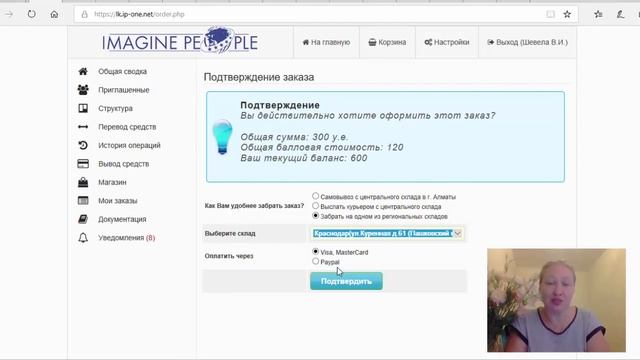
Task: Open Документация sidebar link
Action: (122, 219)
